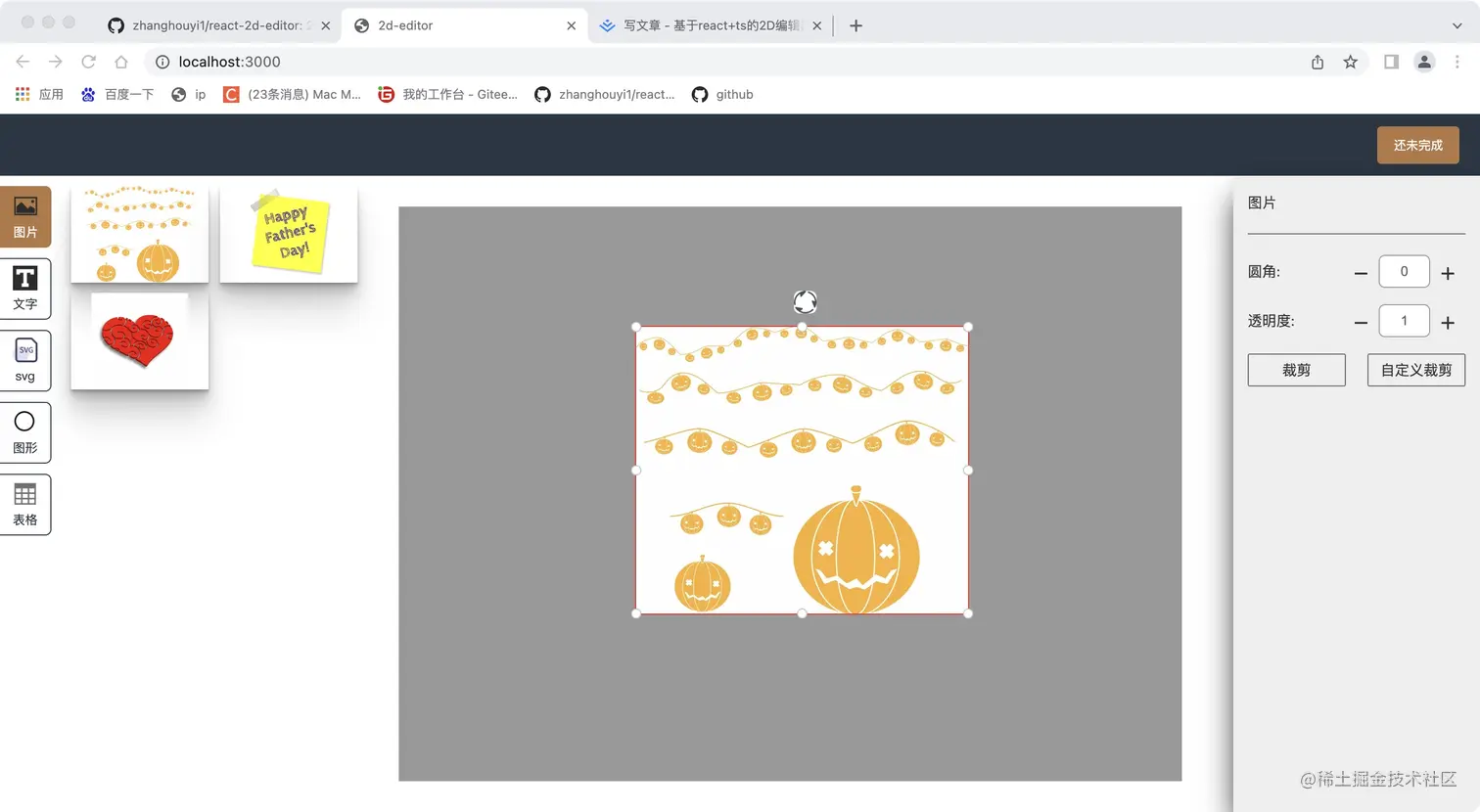Open the browser home page
Screen dimensions: 1480x812
click(121, 62)
